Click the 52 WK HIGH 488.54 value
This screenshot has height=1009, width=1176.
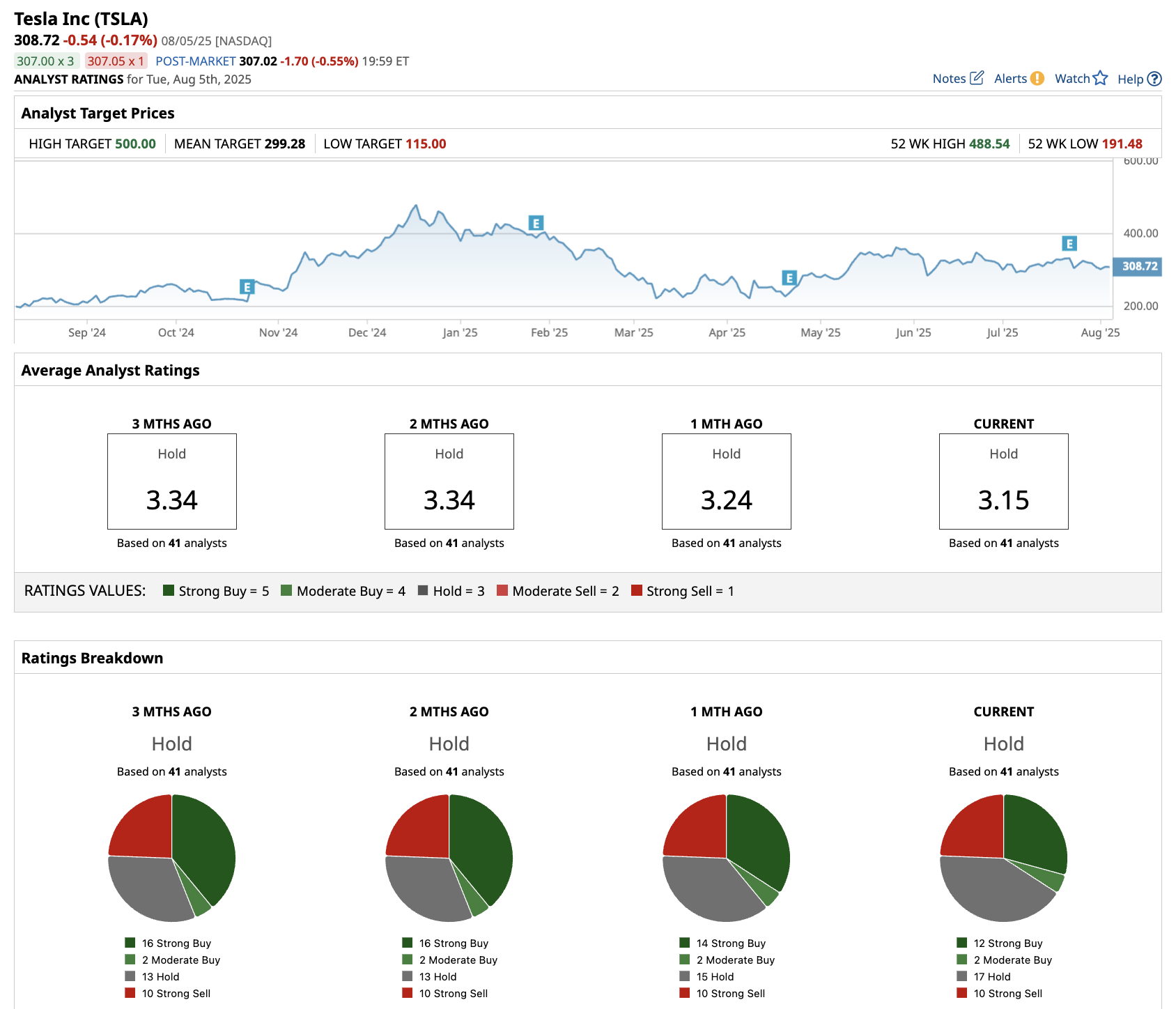click(x=989, y=144)
